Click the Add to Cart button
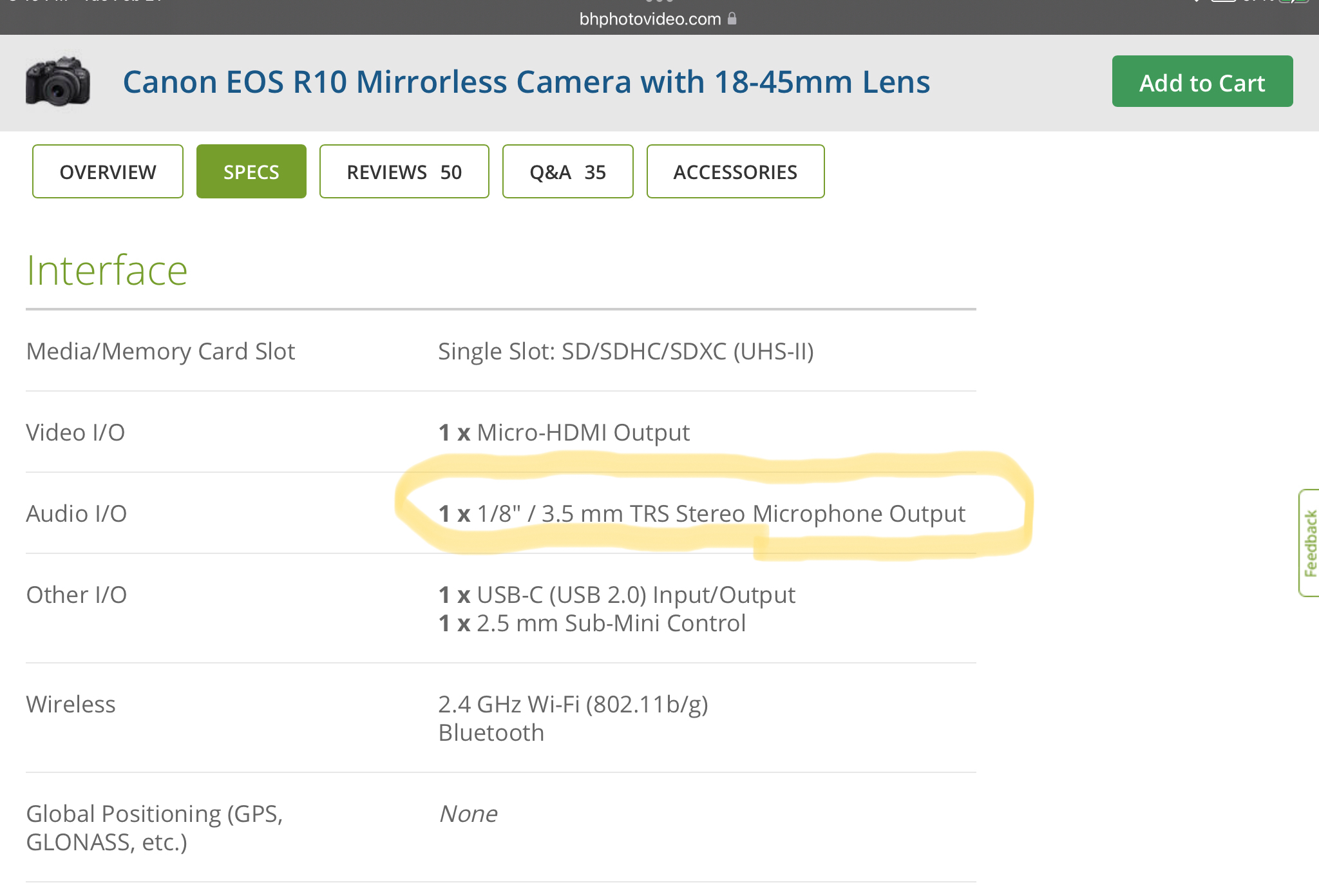Image resolution: width=1319 pixels, height=896 pixels. coord(1202,82)
